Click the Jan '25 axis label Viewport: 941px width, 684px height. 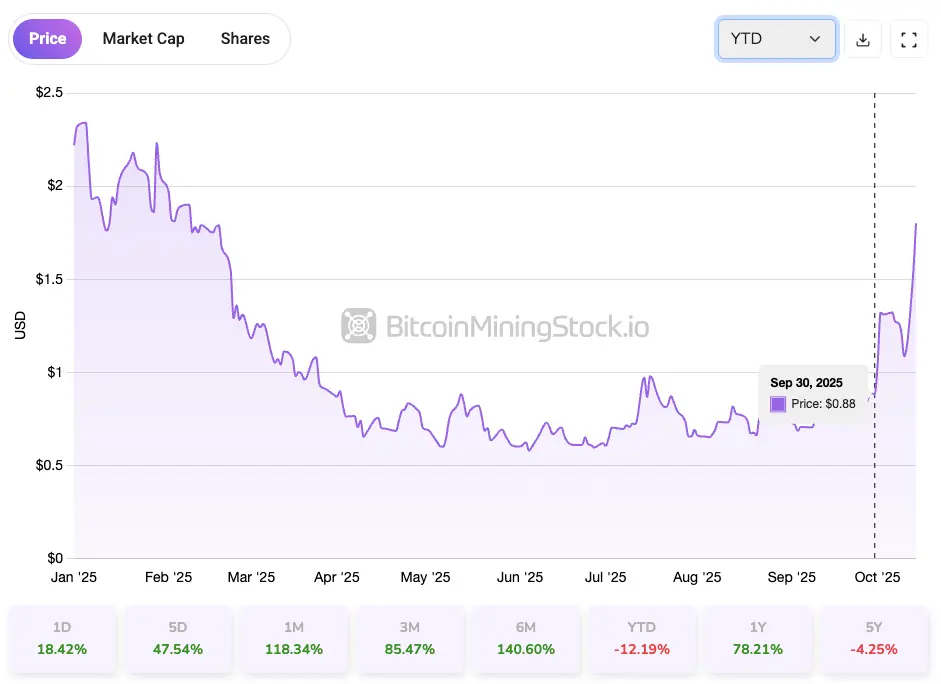click(75, 578)
